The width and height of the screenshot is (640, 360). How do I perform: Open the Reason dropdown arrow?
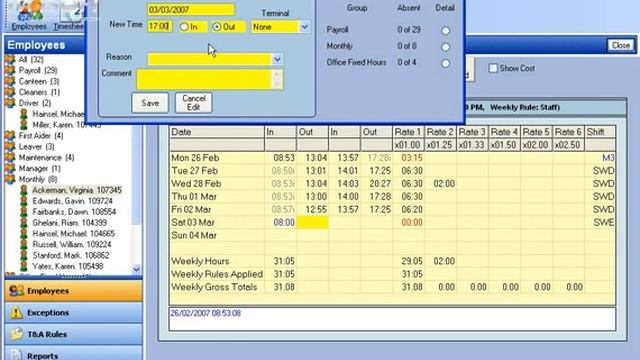coord(277,60)
